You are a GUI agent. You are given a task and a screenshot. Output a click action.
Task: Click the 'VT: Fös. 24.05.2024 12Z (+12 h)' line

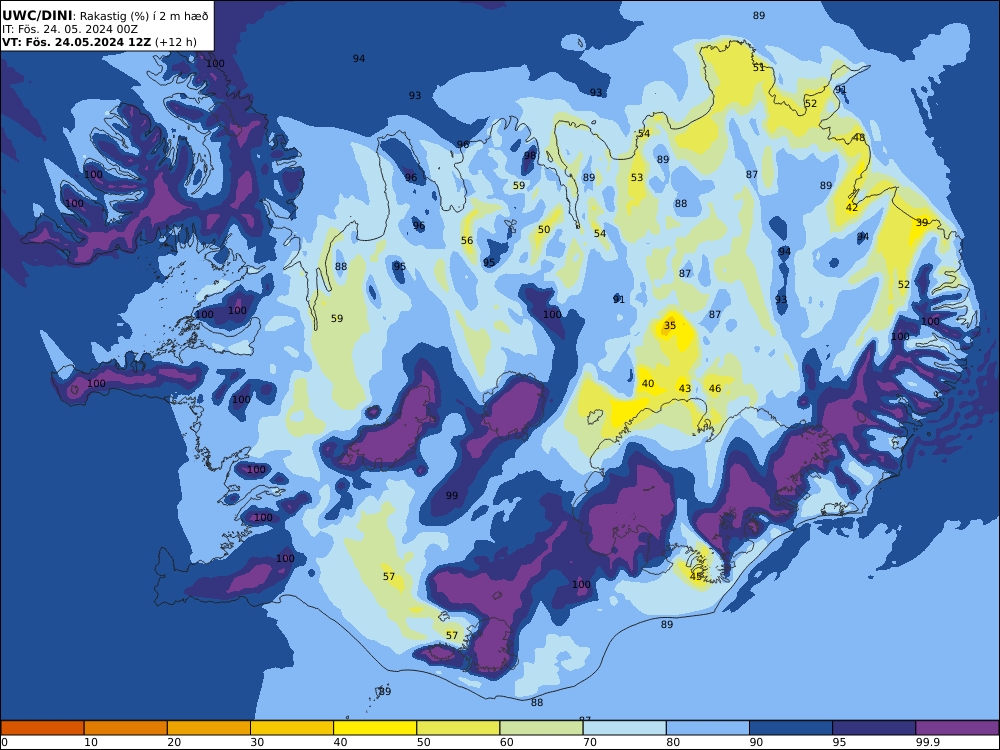tap(99, 42)
